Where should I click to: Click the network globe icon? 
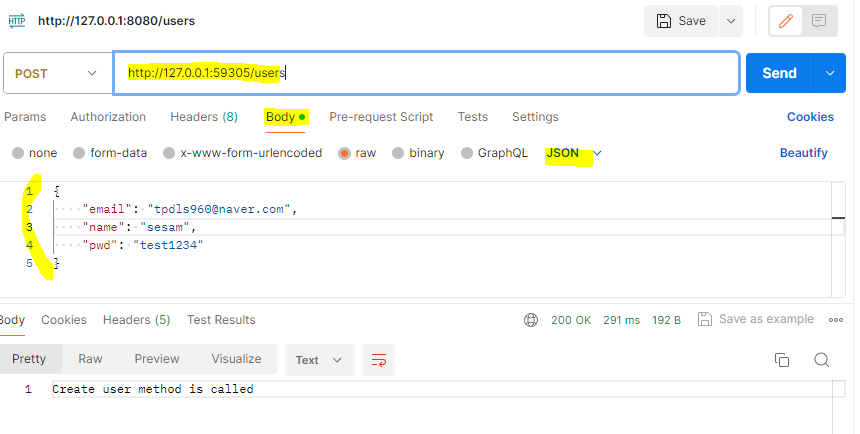click(531, 320)
